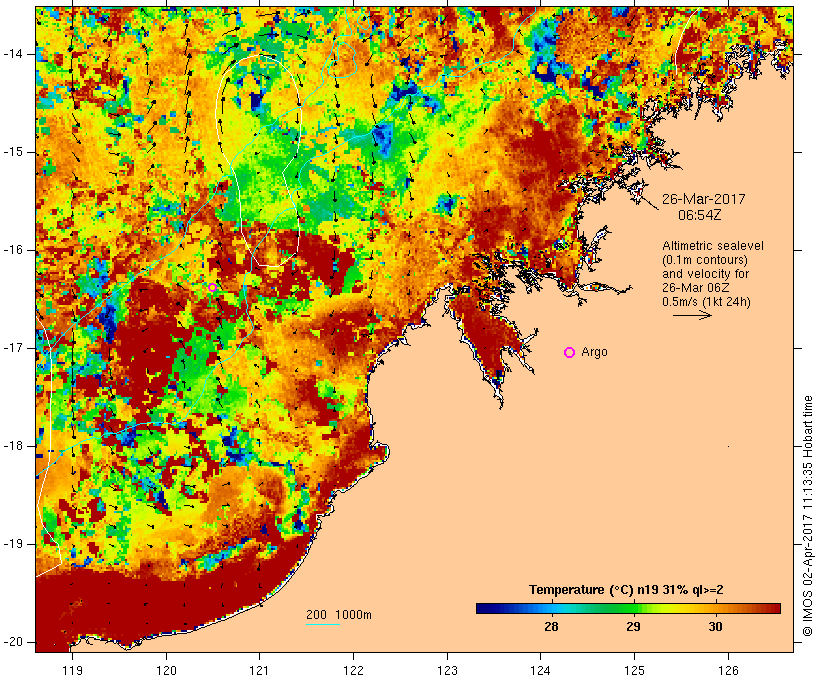The height and width of the screenshot is (680, 820).
Task: Click the '120' longitude axis label
Action: (x=166, y=670)
